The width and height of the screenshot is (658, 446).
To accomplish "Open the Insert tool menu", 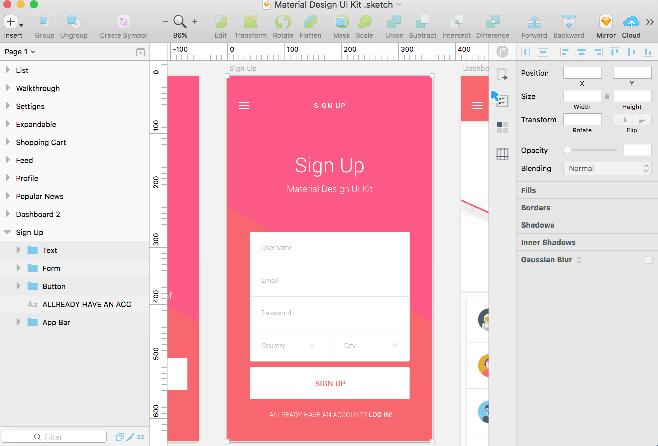I will pos(13,21).
